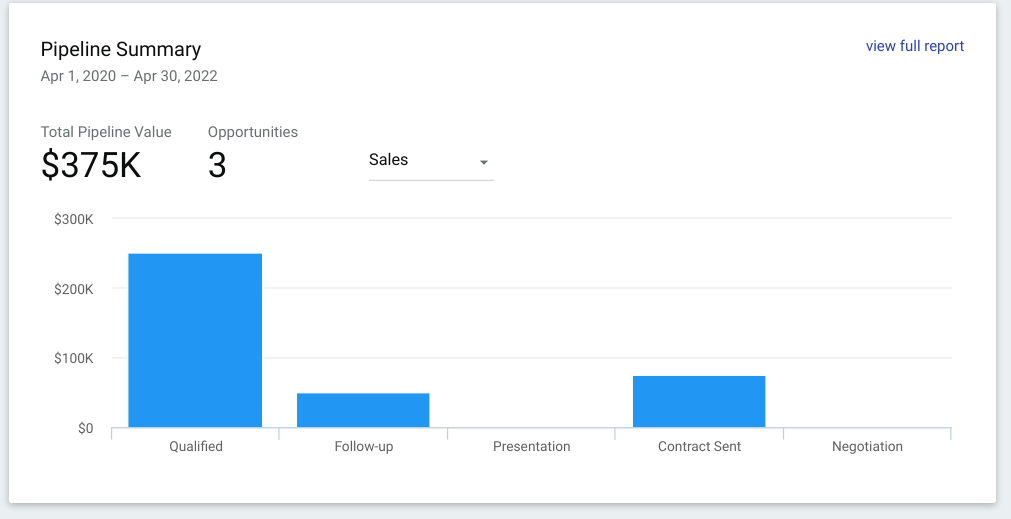This screenshot has width=1011, height=519.
Task: Select the Presentation axis label
Action: pyautogui.click(x=531, y=446)
